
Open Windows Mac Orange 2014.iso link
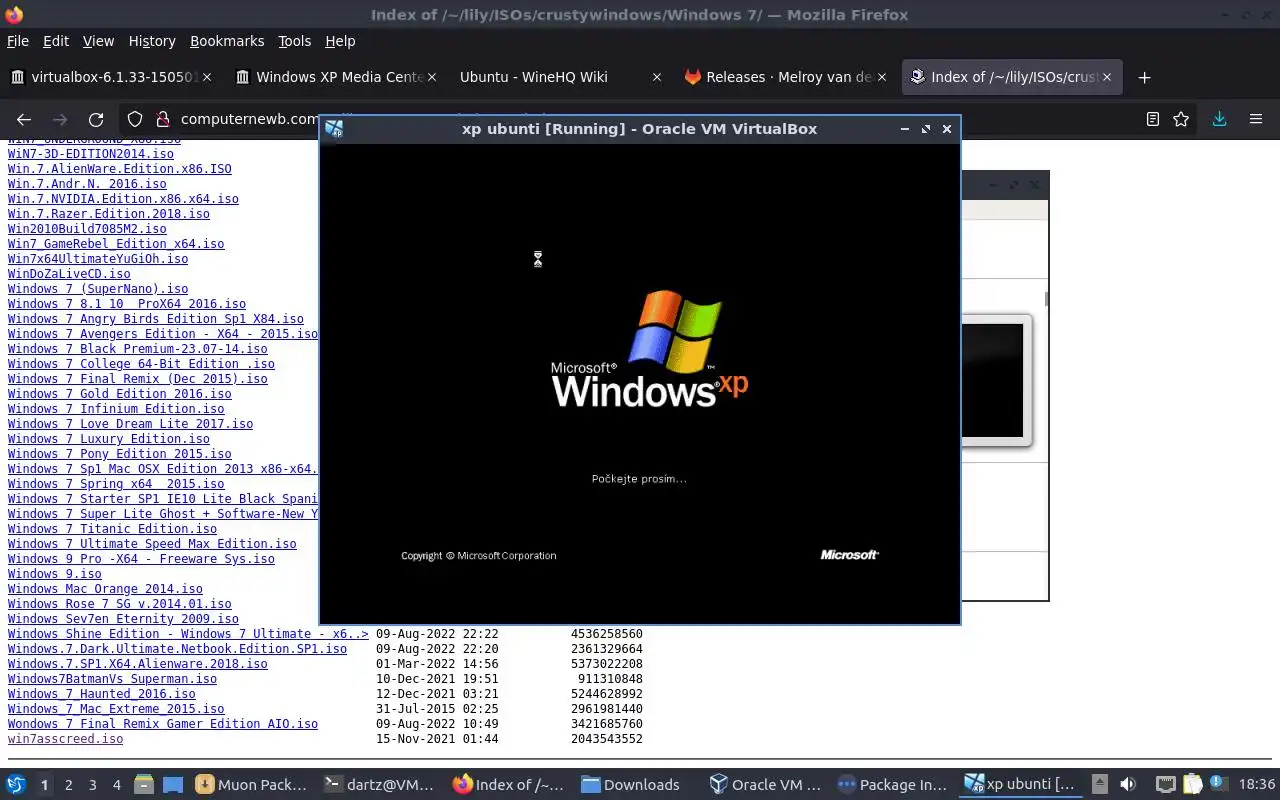105,589
